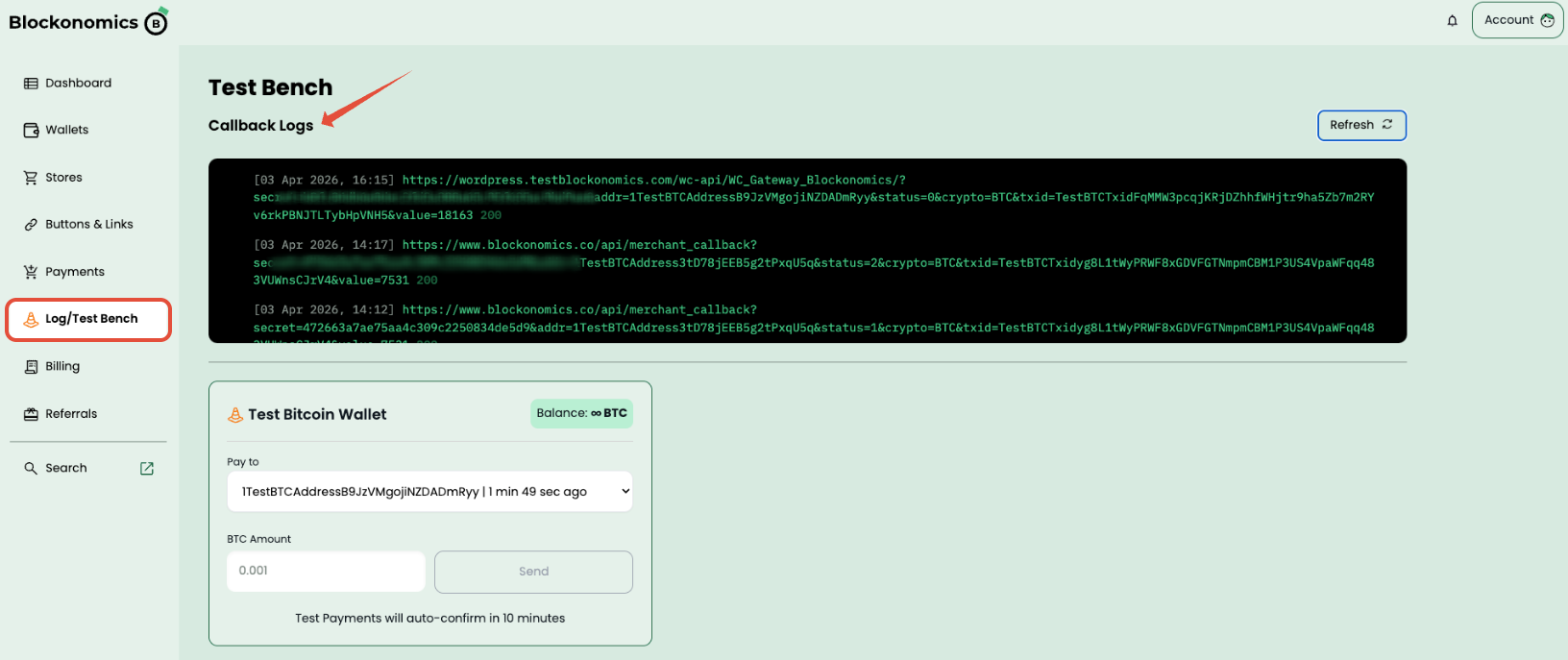The image size is (1568, 660).
Task: Open Search from the sidebar
Action: click(66, 468)
